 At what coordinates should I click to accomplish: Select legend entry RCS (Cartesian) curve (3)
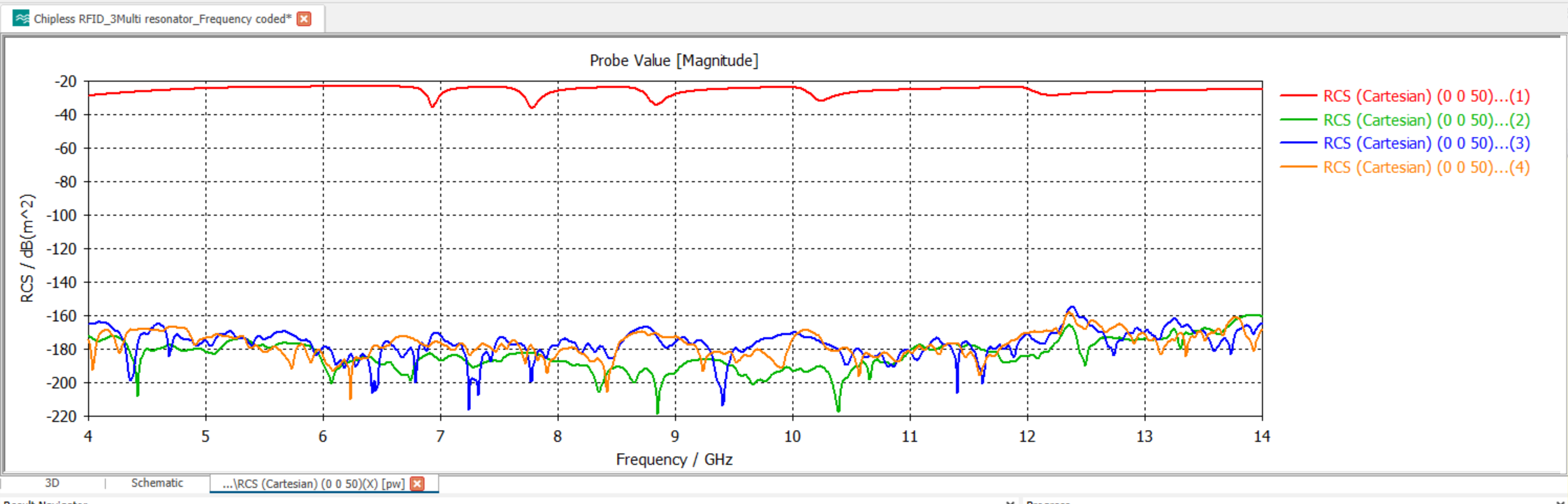pos(1426,143)
